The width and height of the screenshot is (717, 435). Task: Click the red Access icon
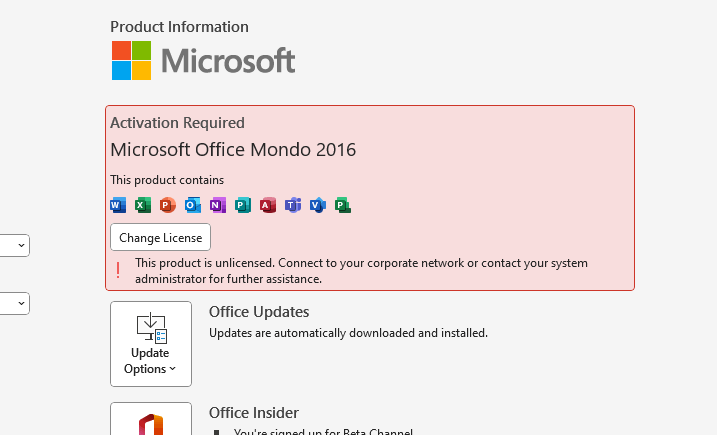[x=267, y=205]
